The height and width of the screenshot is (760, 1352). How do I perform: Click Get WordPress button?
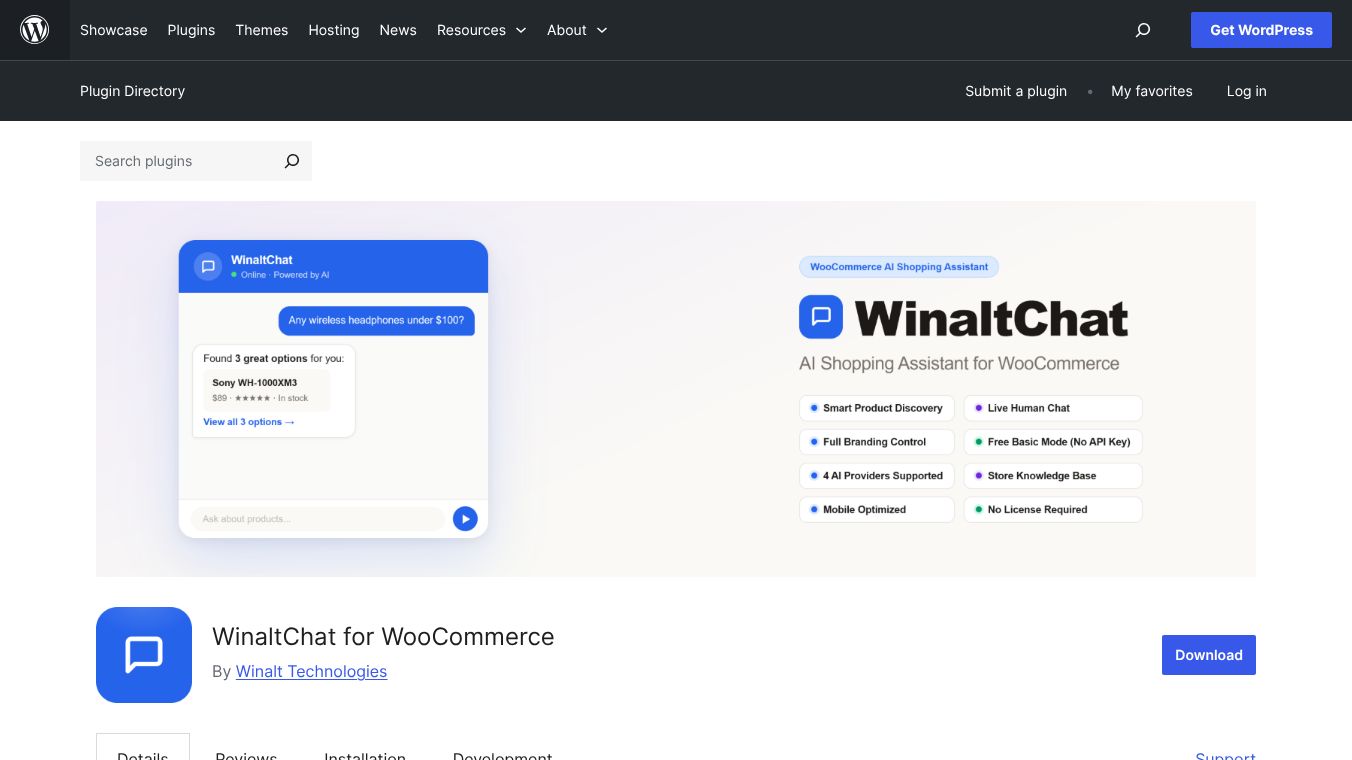1261,30
